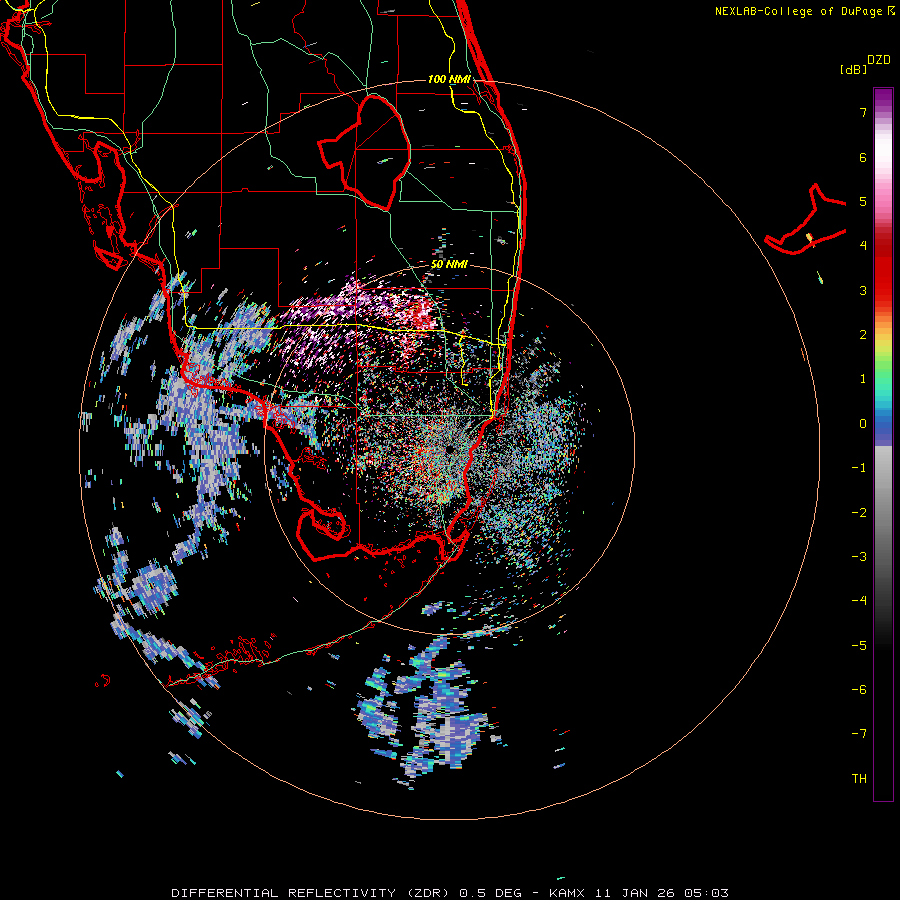Click the 11 JAN 26 05:03 timestamp
The height and width of the screenshot is (900, 900).
661,893
